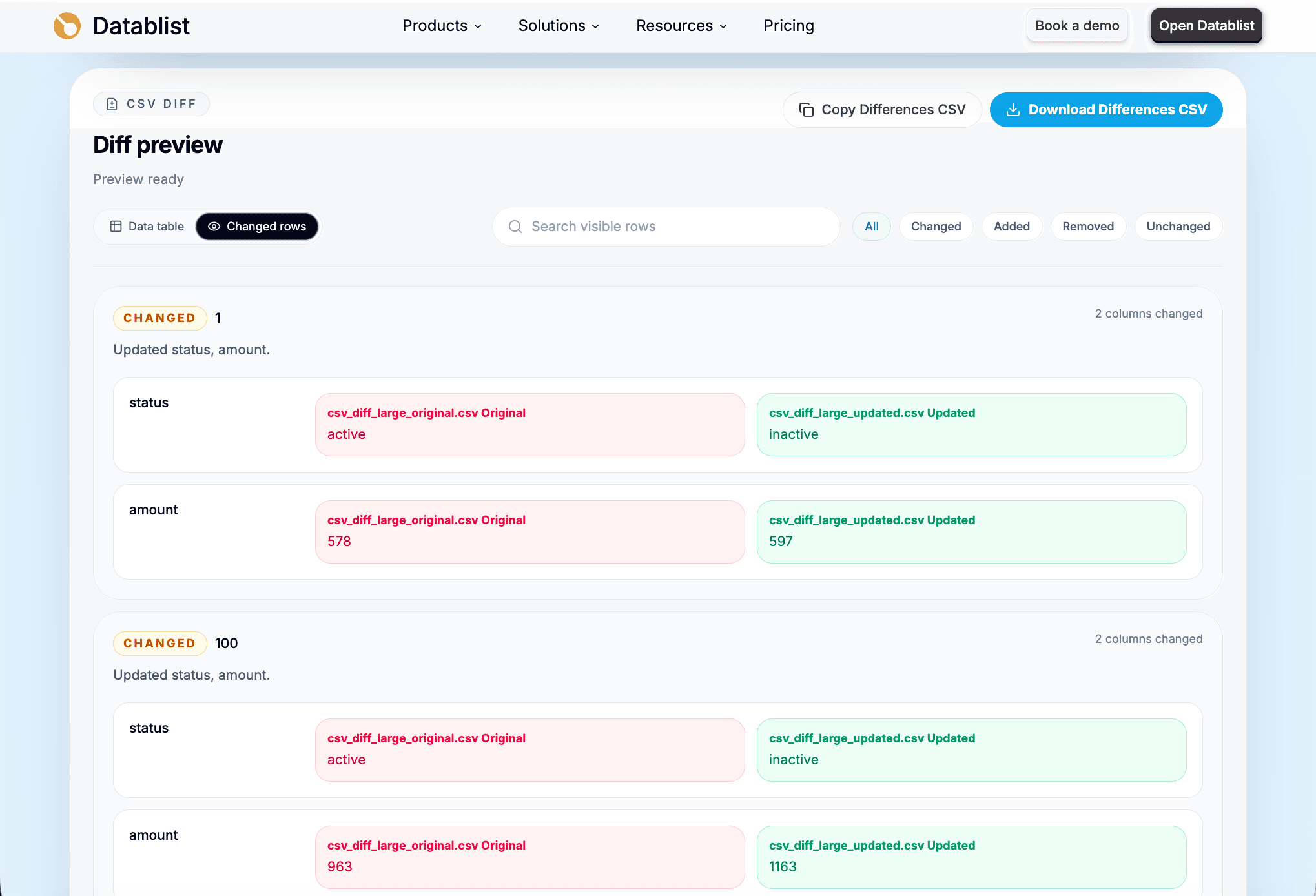Click the eye icon in Changed rows
Viewport: 1316px width, 896px height.
pos(214,227)
